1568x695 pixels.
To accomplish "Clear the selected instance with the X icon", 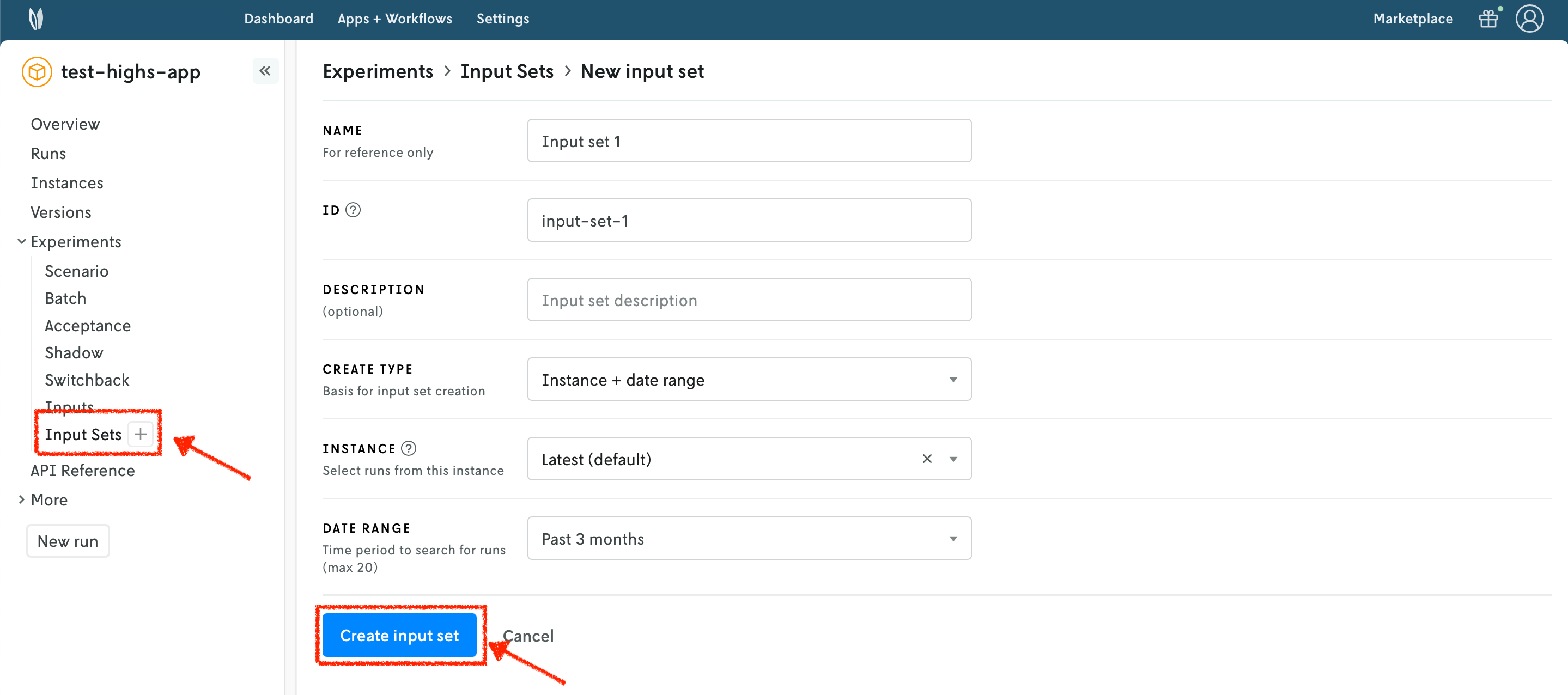I will 926,458.
